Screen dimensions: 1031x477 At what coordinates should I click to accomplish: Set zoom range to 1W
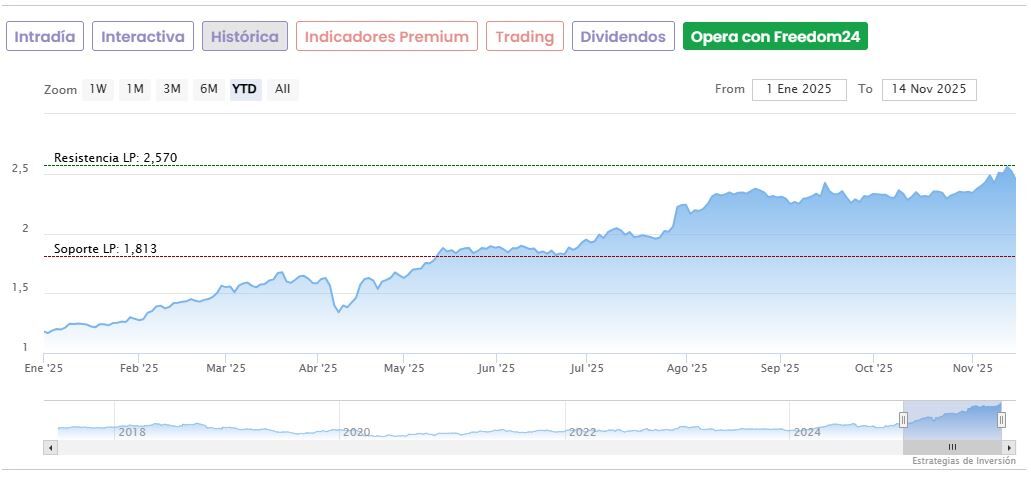pyautogui.click(x=98, y=89)
